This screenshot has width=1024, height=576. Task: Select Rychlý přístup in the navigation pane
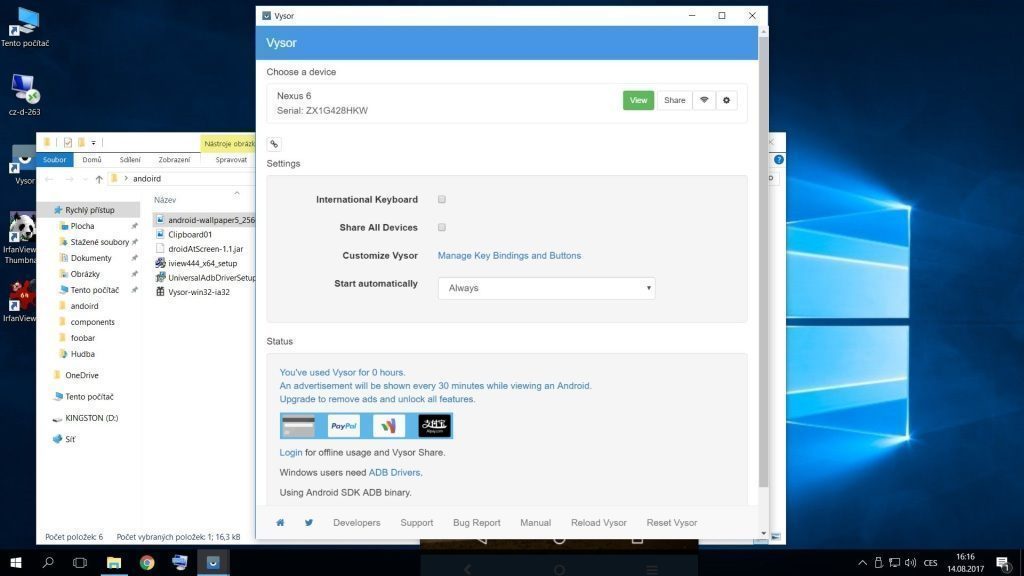coord(89,210)
